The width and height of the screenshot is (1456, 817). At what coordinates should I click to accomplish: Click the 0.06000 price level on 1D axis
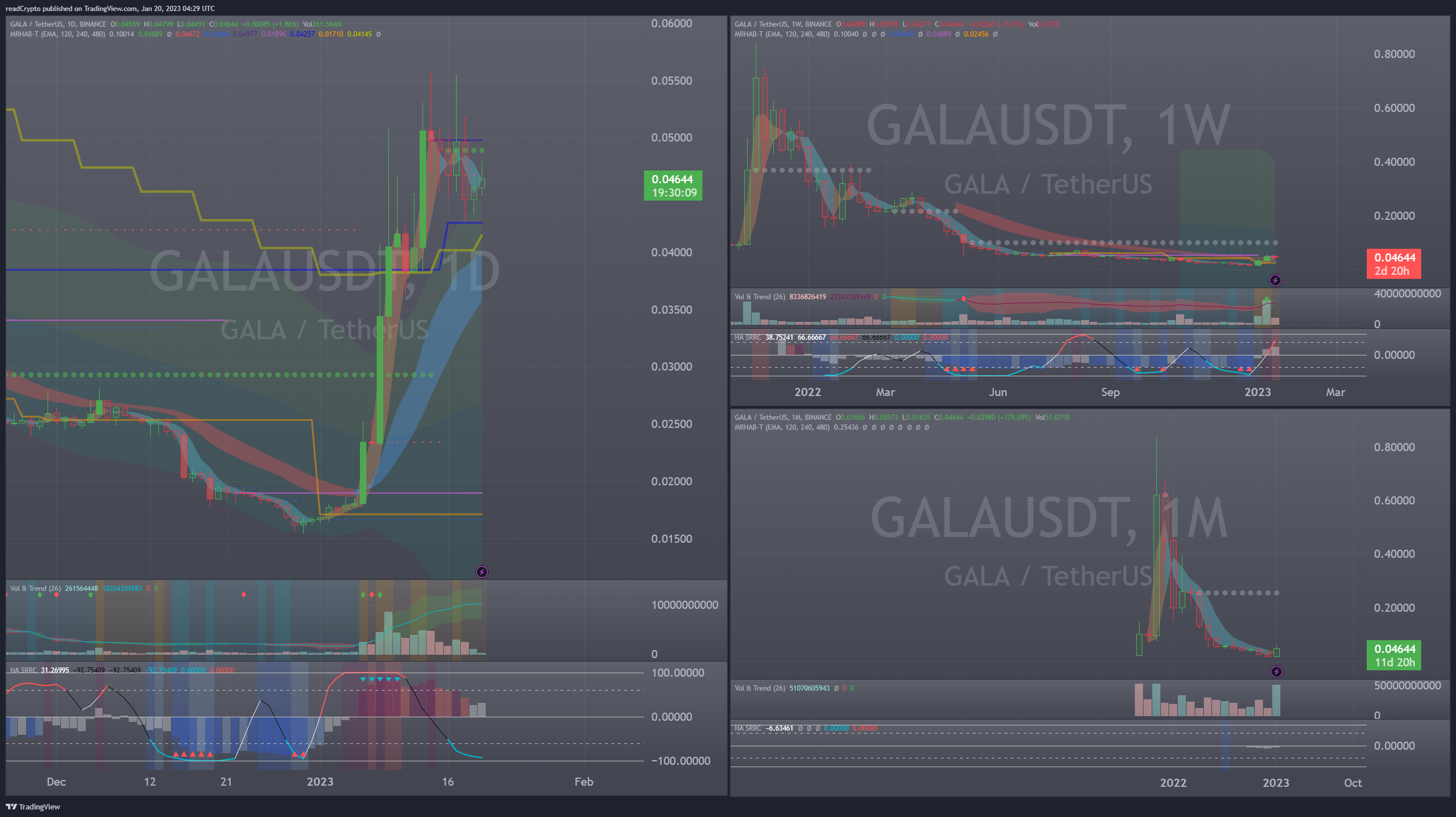[x=671, y=23]
